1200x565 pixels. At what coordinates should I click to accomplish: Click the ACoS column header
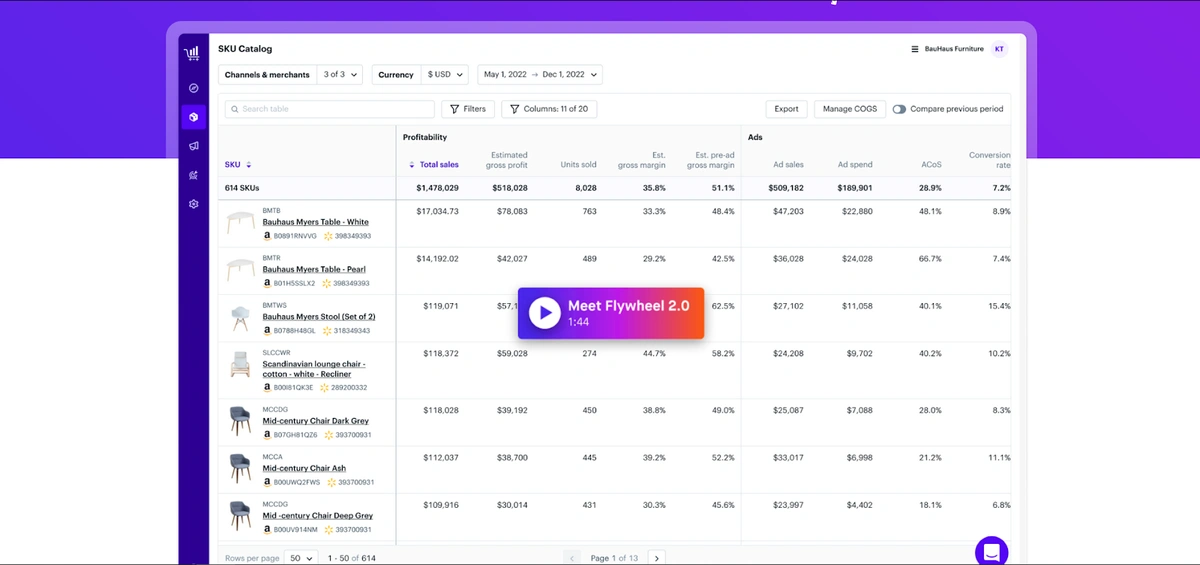coord(931,165)
